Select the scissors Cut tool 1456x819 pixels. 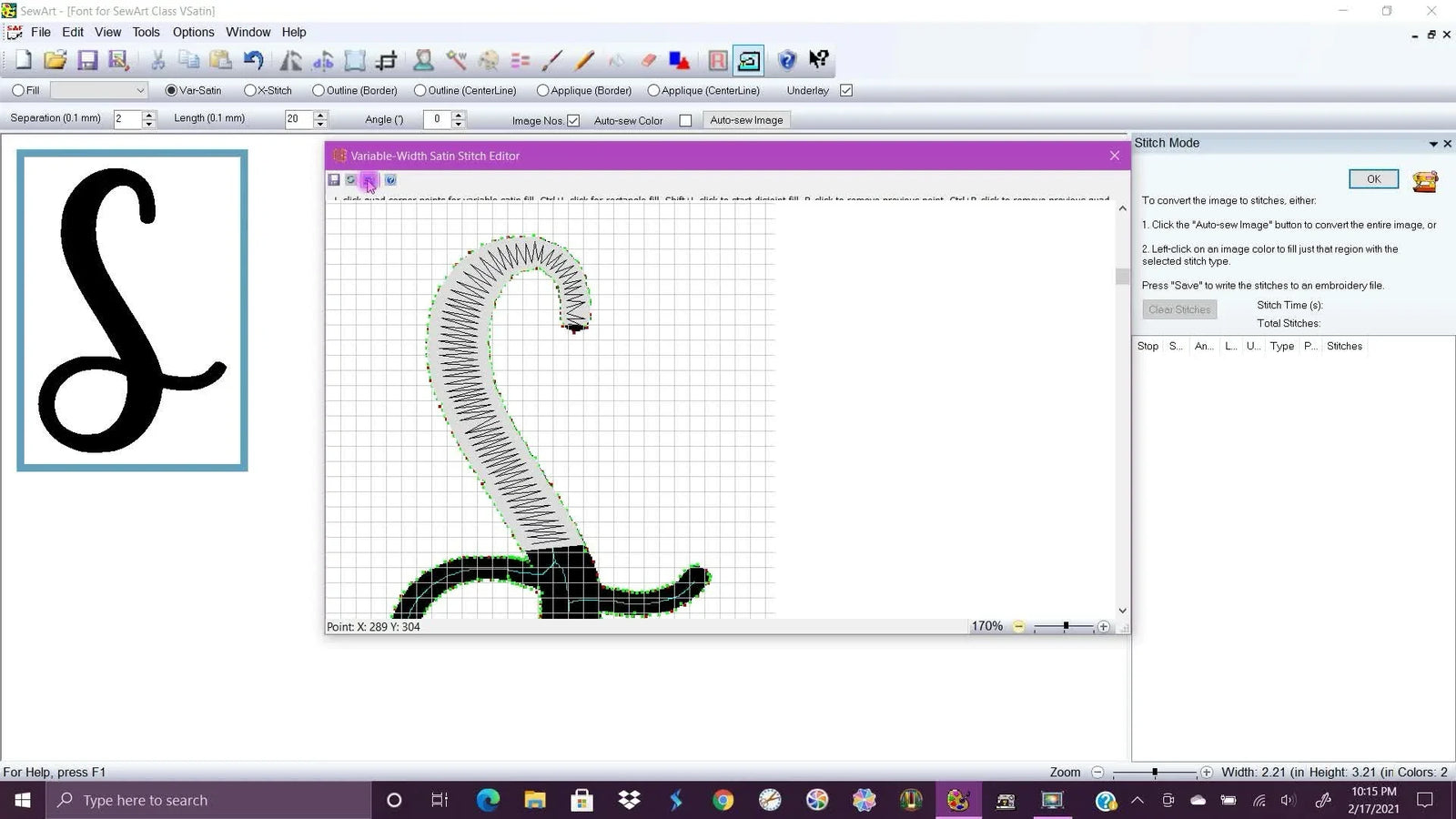tap(157, 60)
